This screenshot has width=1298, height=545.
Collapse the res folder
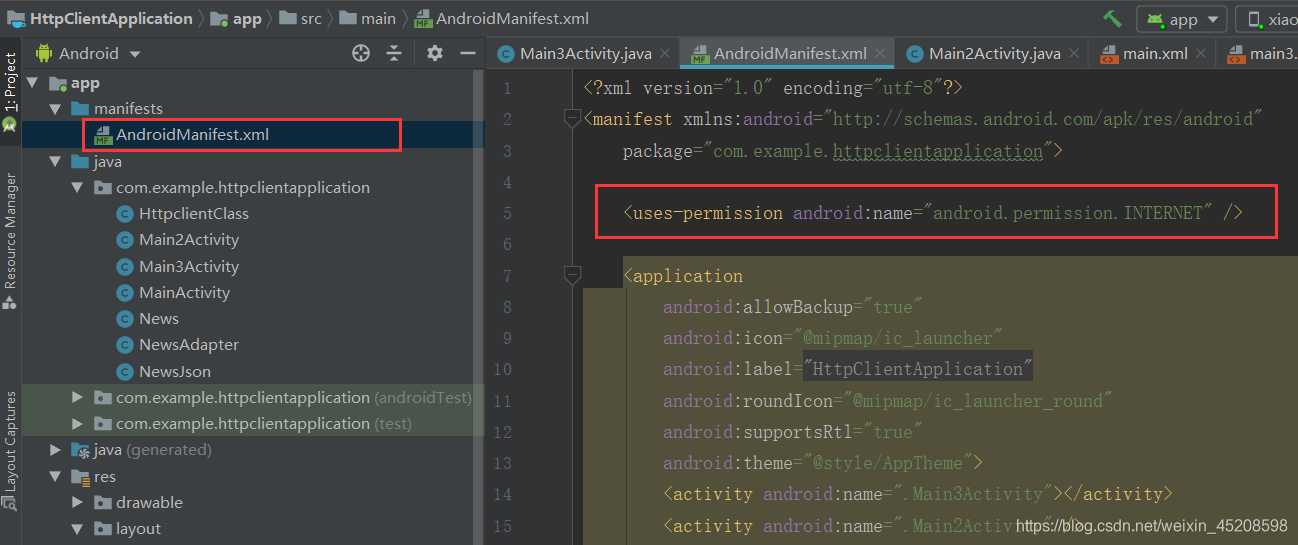pyautogui.click(x=56, y=477)
